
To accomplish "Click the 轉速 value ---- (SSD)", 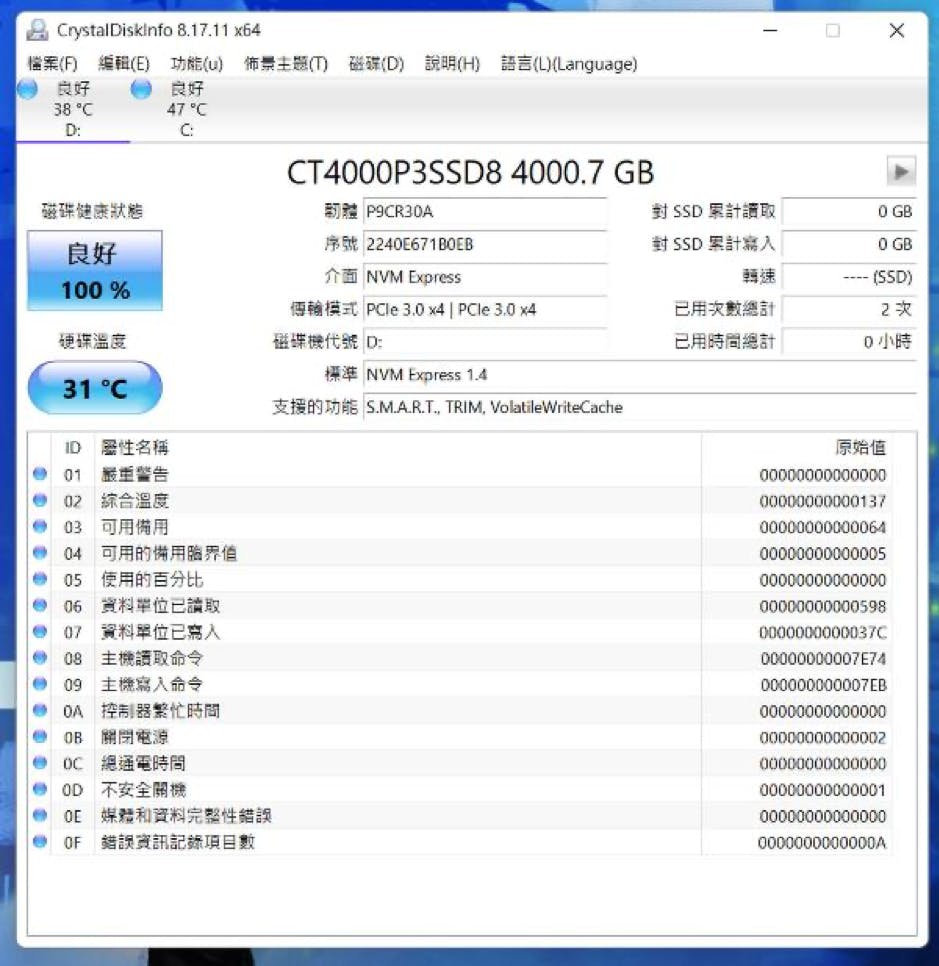I will pyautogui.click(x=848, y=277).
